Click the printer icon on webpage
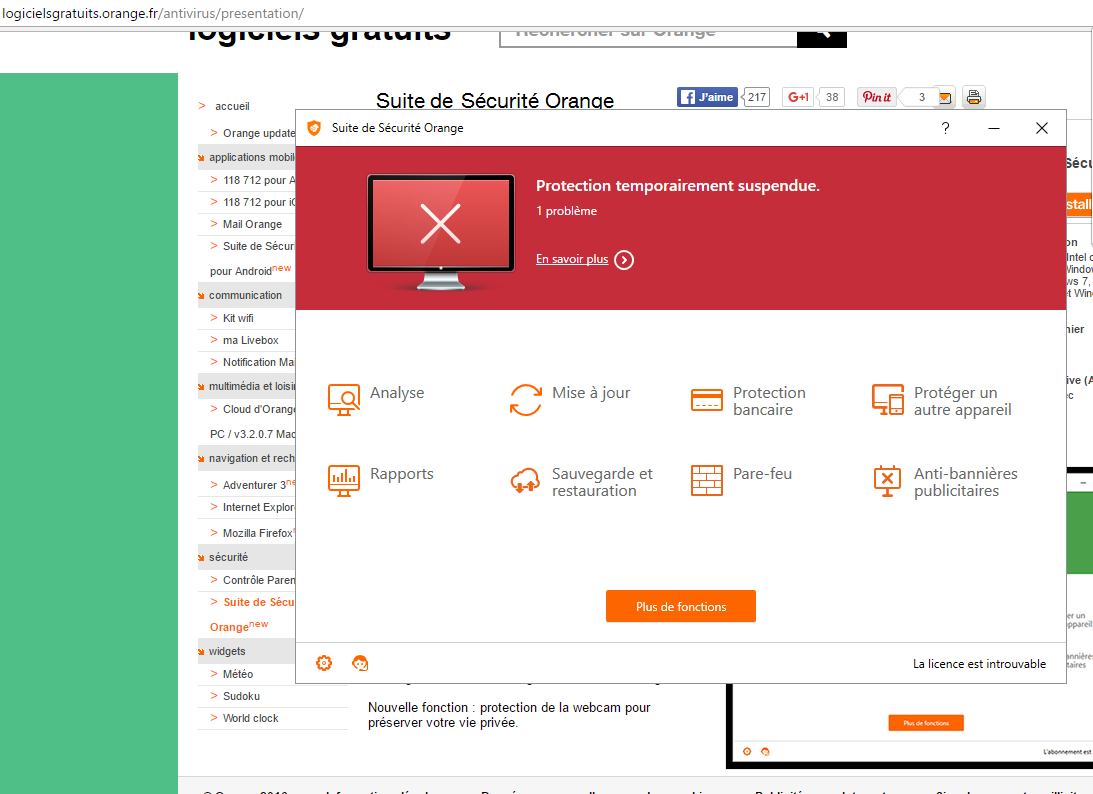Screen dimensions: 1093x794 click(x=974, y=97)
